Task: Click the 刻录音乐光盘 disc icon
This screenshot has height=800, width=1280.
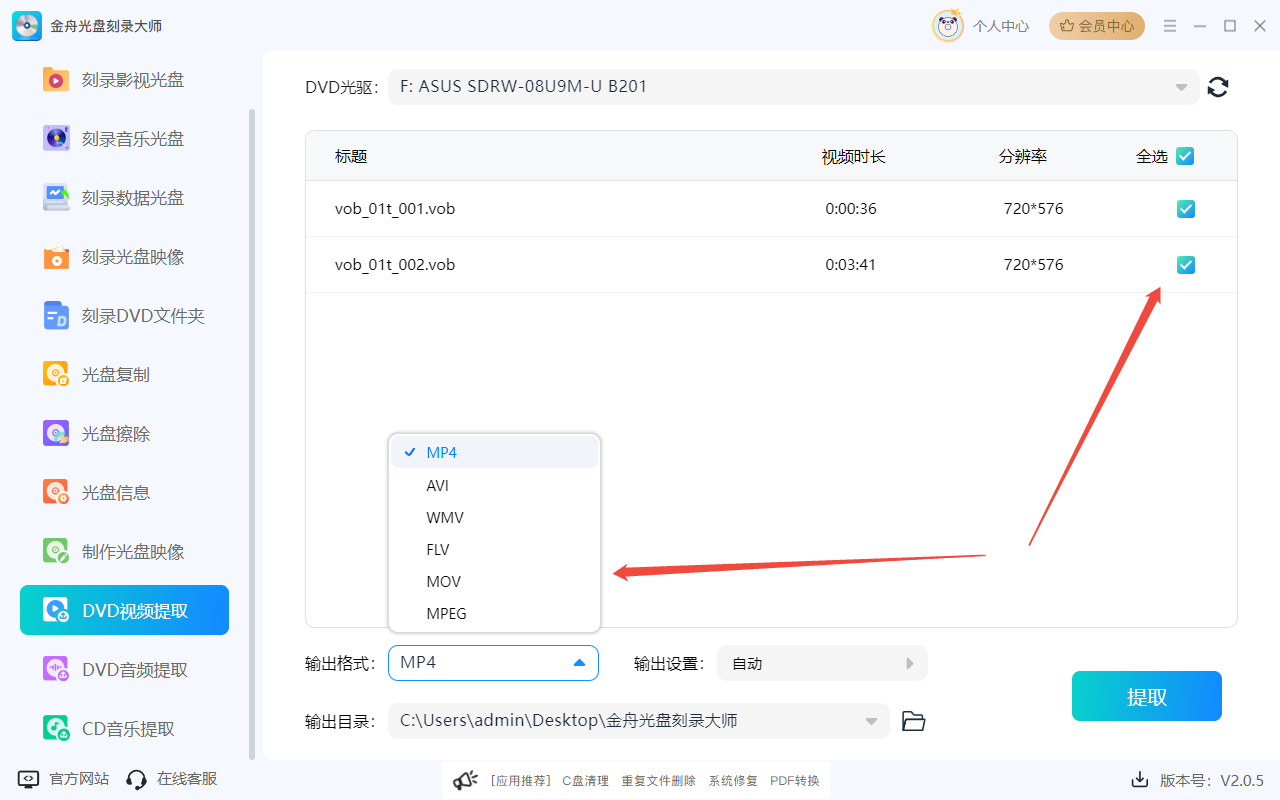Action: [x=56, y=139]
